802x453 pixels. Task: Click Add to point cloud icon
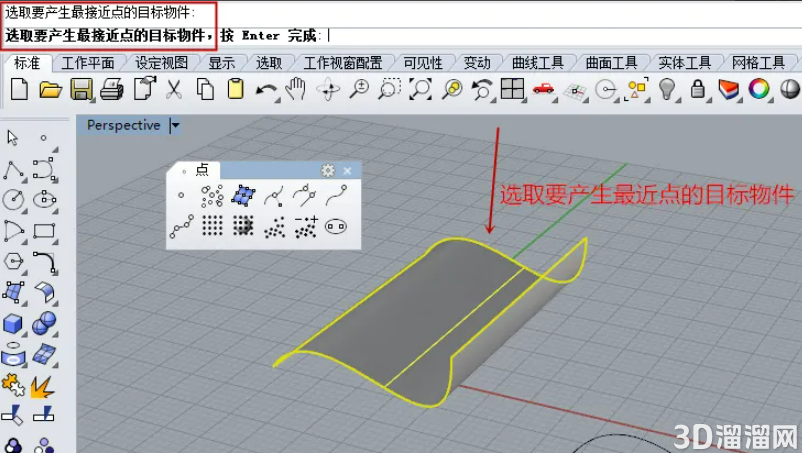306,226
